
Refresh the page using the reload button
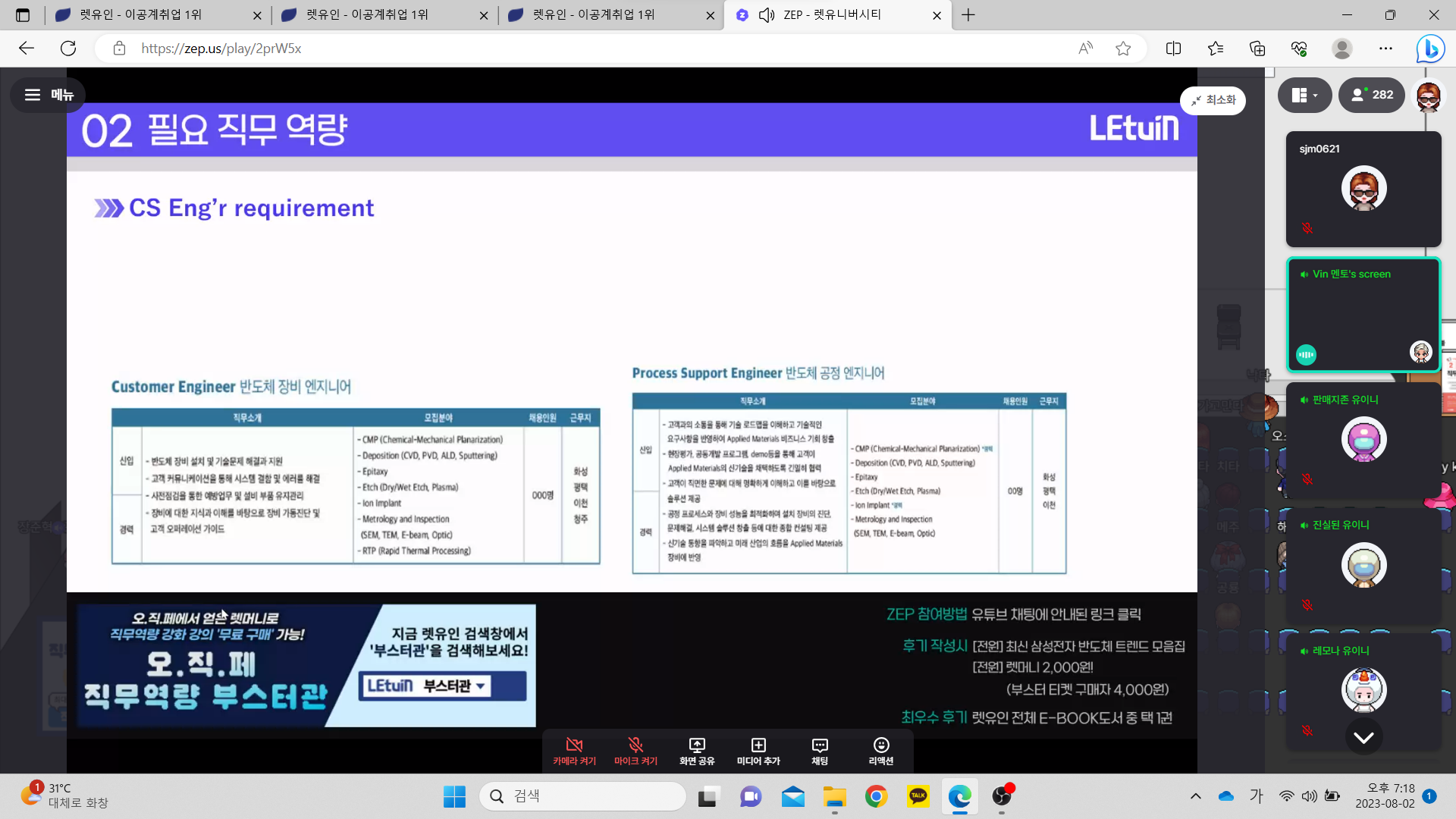68,49
